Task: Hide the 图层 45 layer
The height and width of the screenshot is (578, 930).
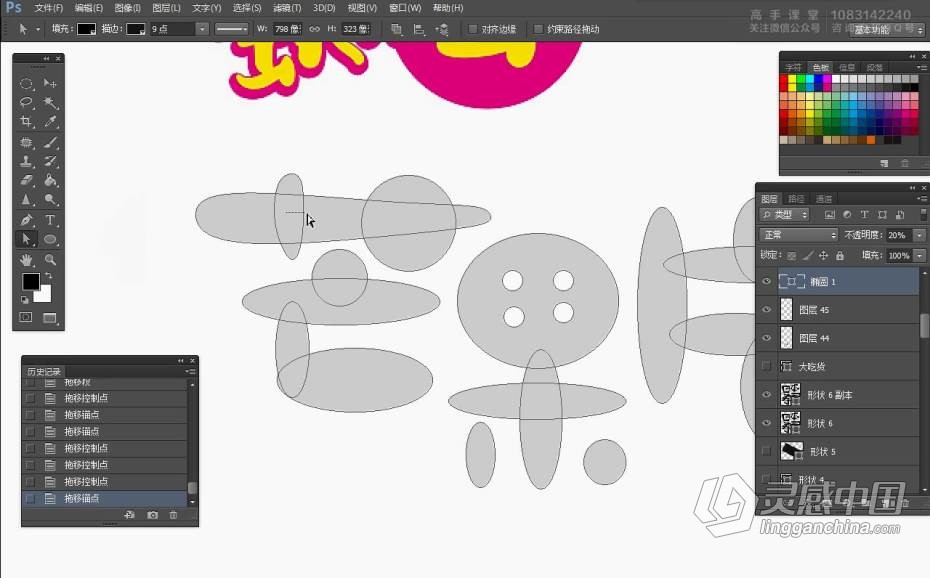Action: [766, 309]
